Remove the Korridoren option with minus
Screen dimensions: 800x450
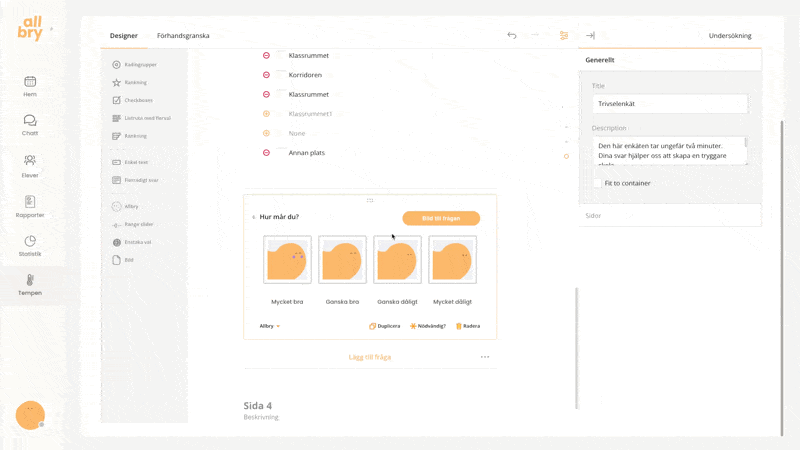pyautogui.click(x=266, y=75)
